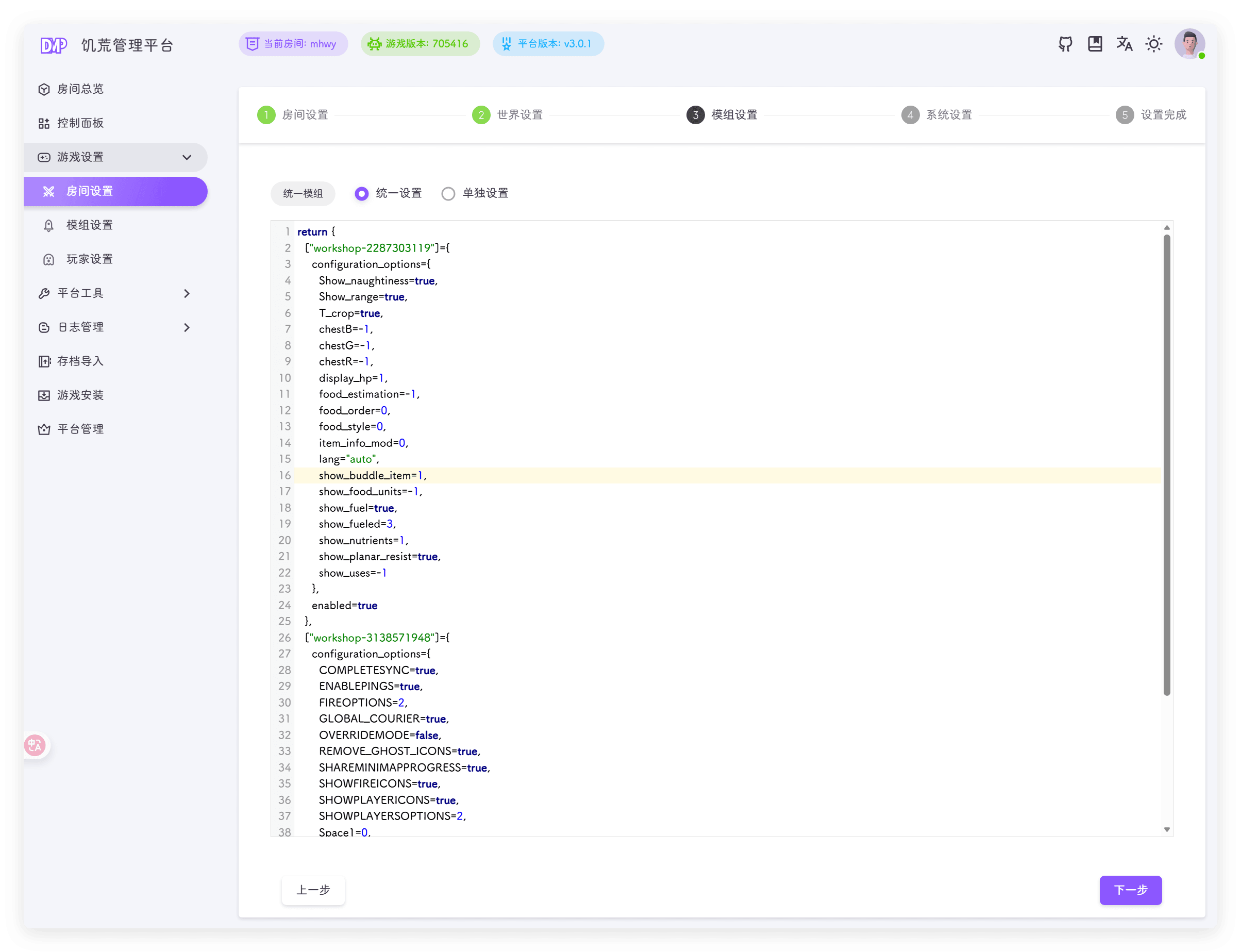
Task: Expand the 平台工具 submenu arrow
Action: click(187, 293)
